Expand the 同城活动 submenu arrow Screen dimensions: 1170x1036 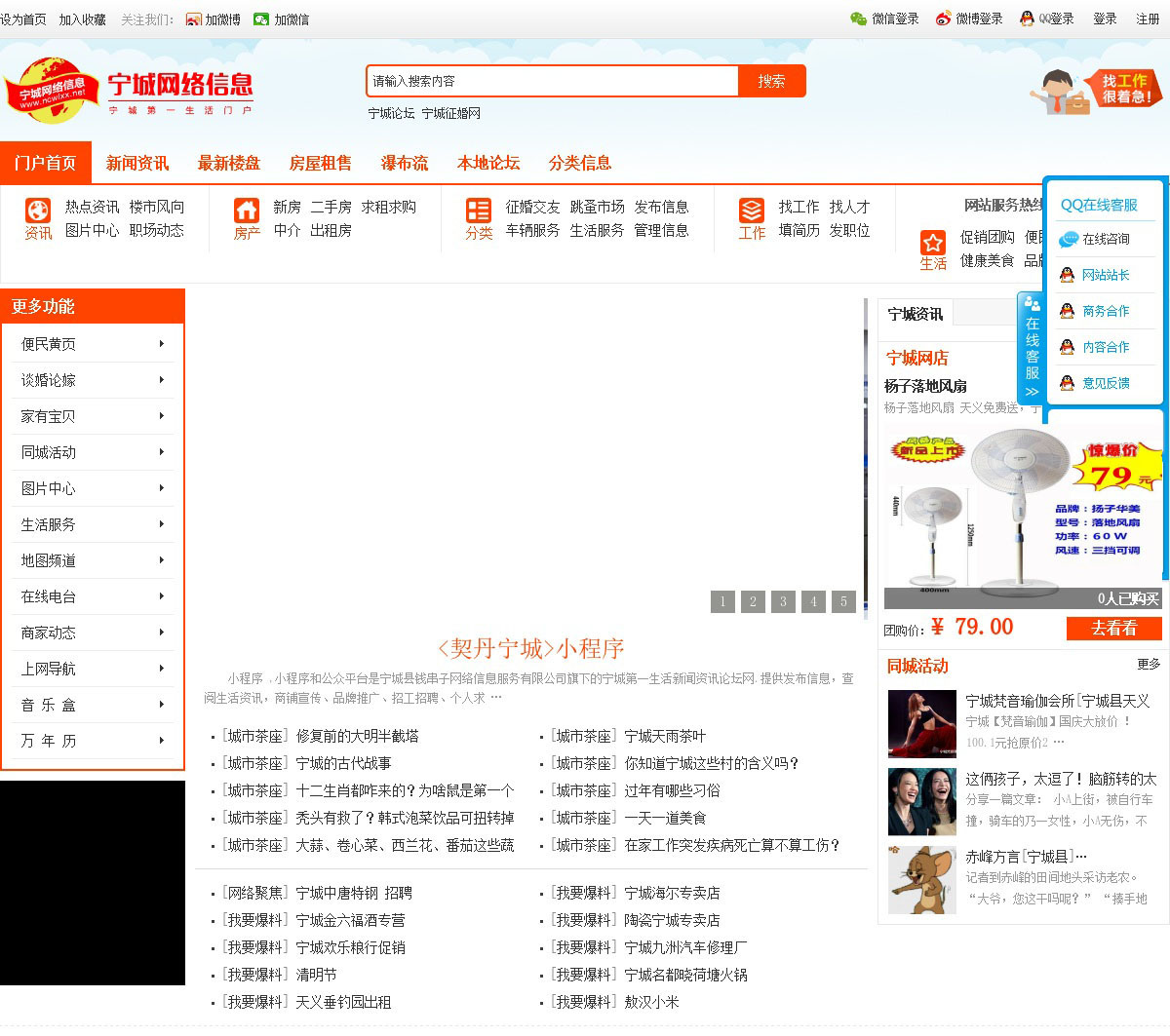tap(162, 452)
